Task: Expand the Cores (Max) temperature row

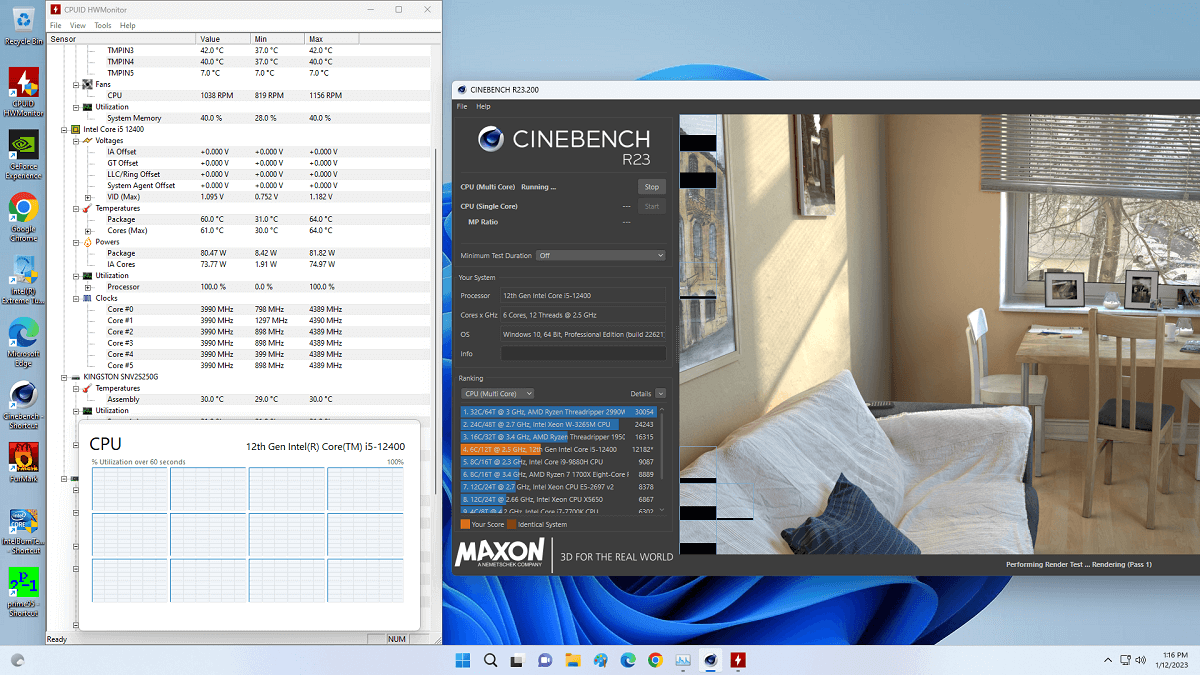Action: (88, 231)
